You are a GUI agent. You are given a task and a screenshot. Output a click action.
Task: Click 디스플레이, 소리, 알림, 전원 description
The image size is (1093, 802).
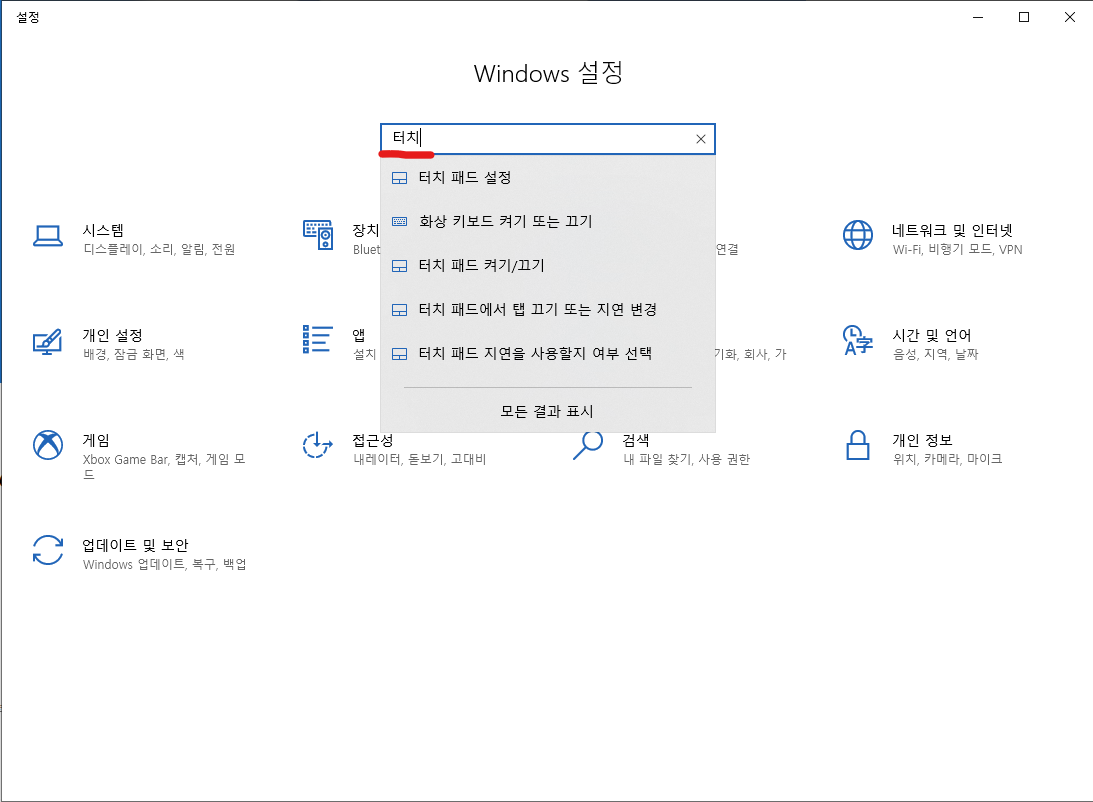click(x=159, y=249)
